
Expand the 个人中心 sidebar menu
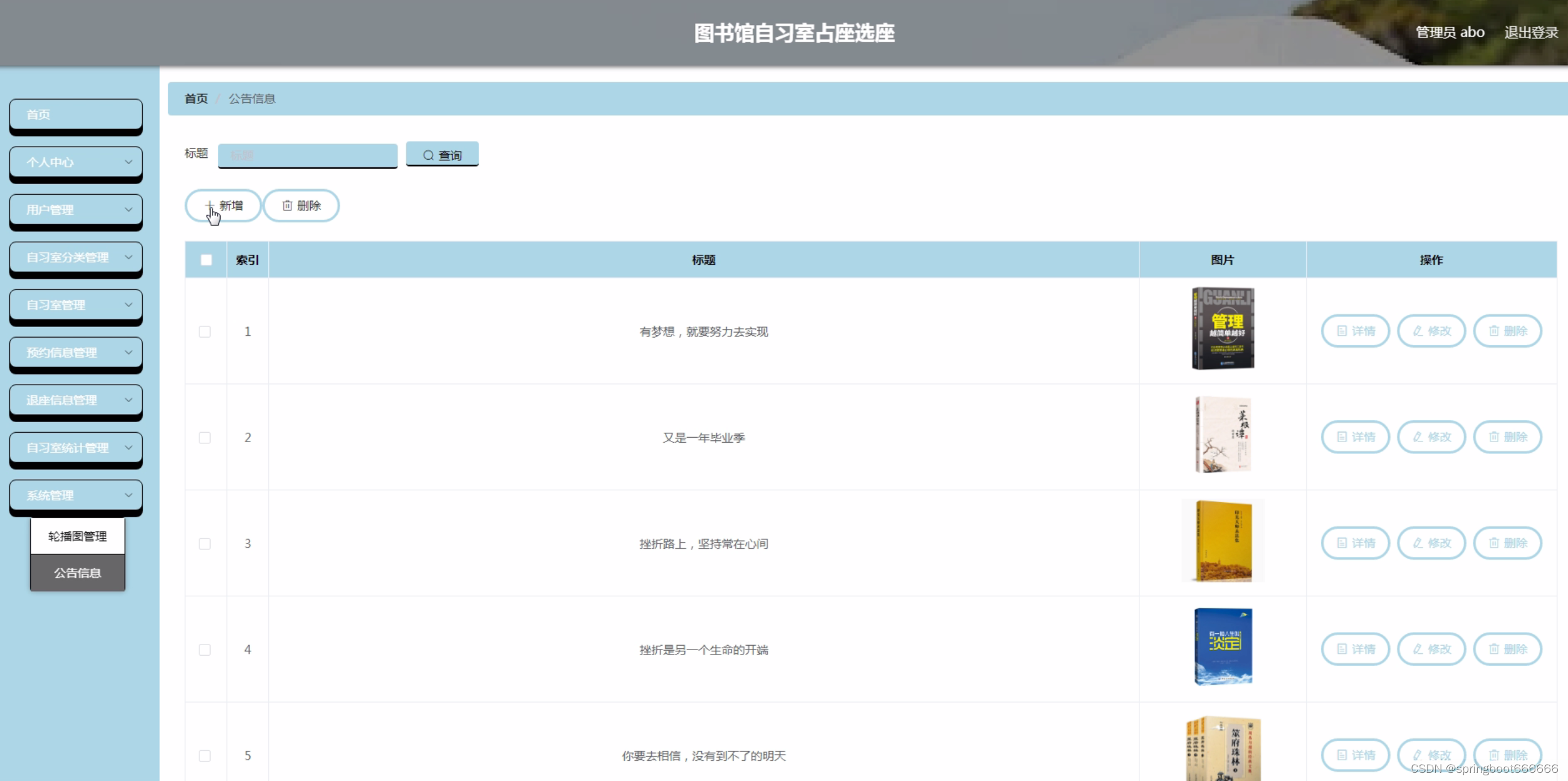[x=76, y=162]
